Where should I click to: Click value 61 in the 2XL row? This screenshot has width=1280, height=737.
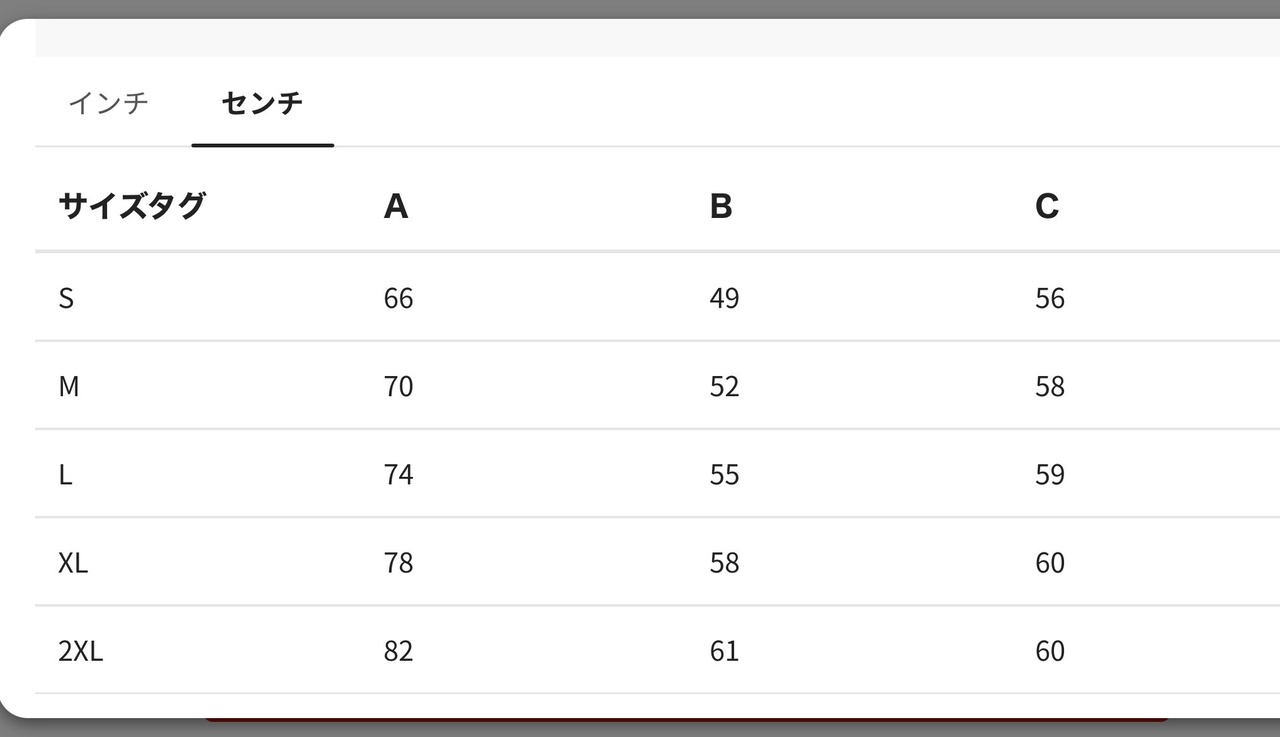point(724,651)
